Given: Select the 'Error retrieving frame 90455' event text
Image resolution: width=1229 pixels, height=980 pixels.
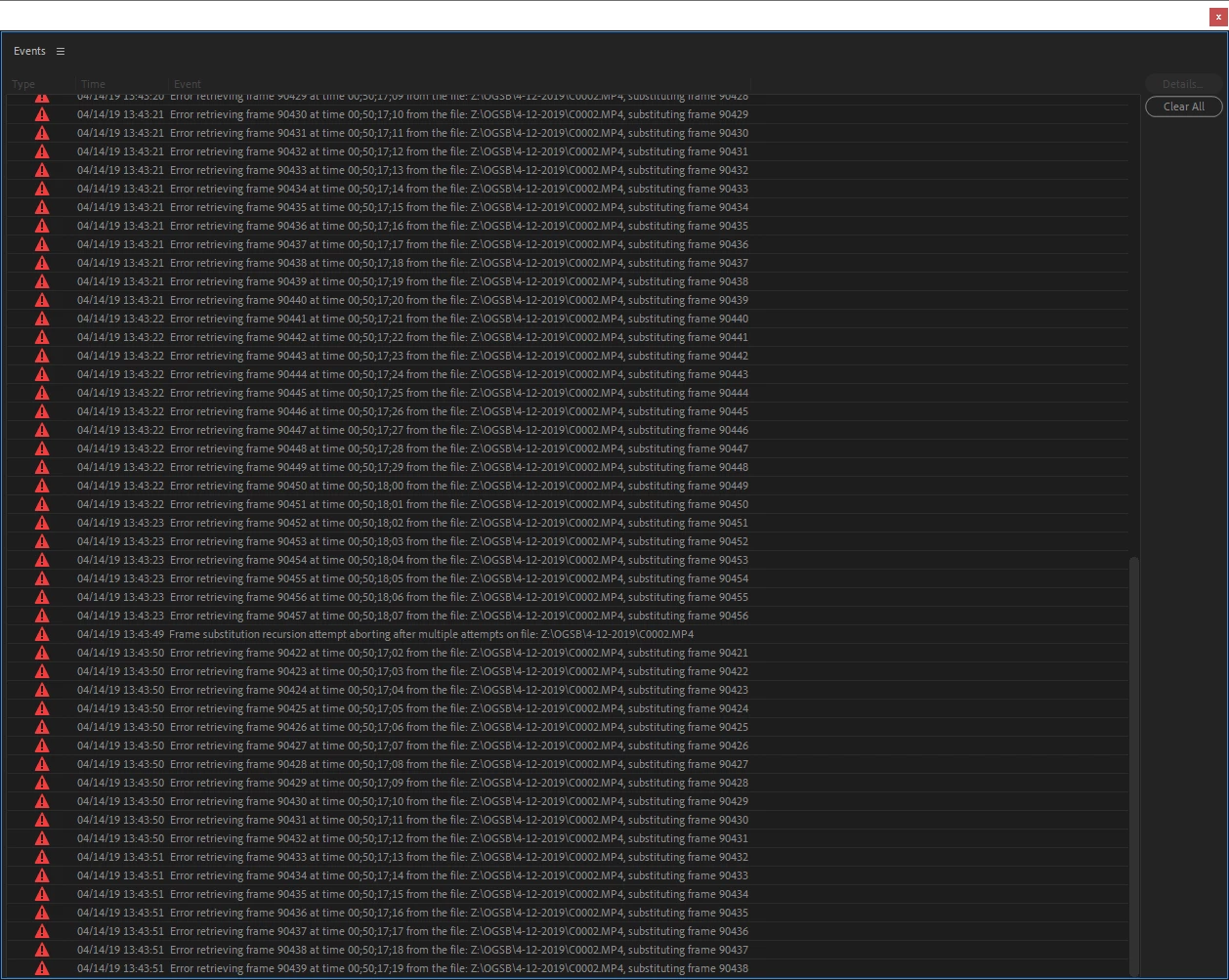Looking at the screenshot, I should click(458, 578).
